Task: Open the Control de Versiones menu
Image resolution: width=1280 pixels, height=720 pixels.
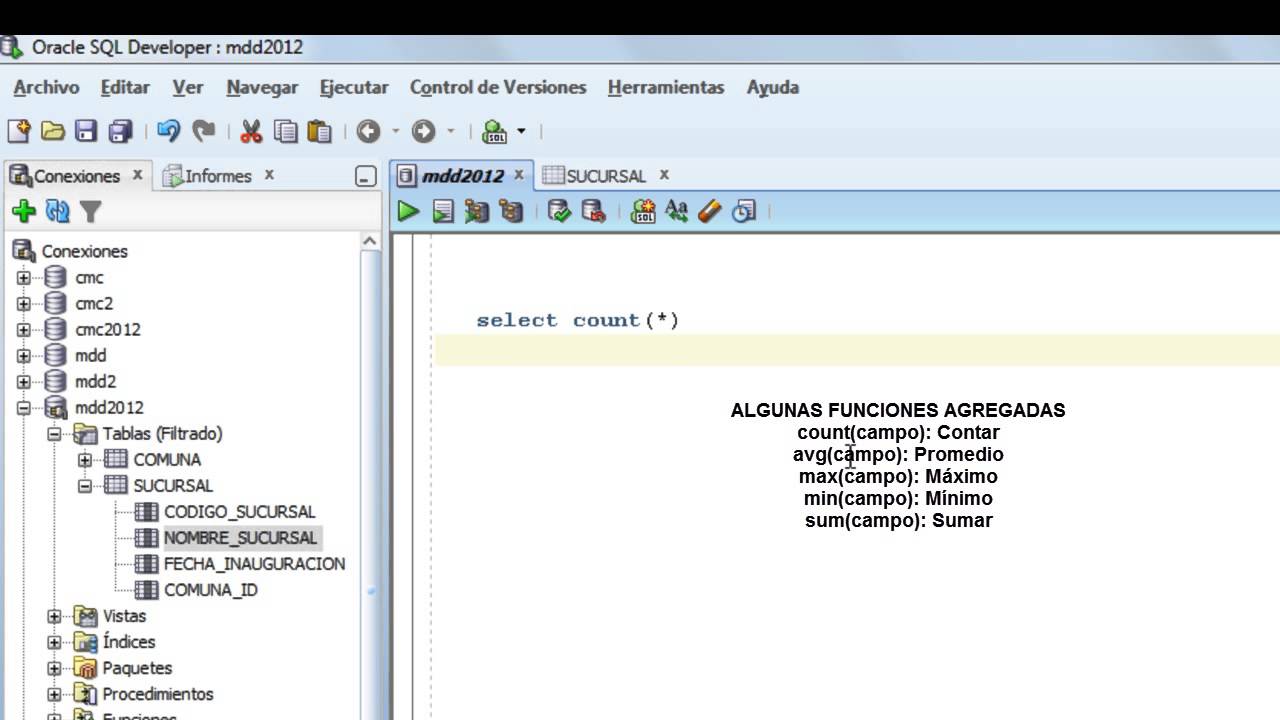Action: (x=498, y=88)
